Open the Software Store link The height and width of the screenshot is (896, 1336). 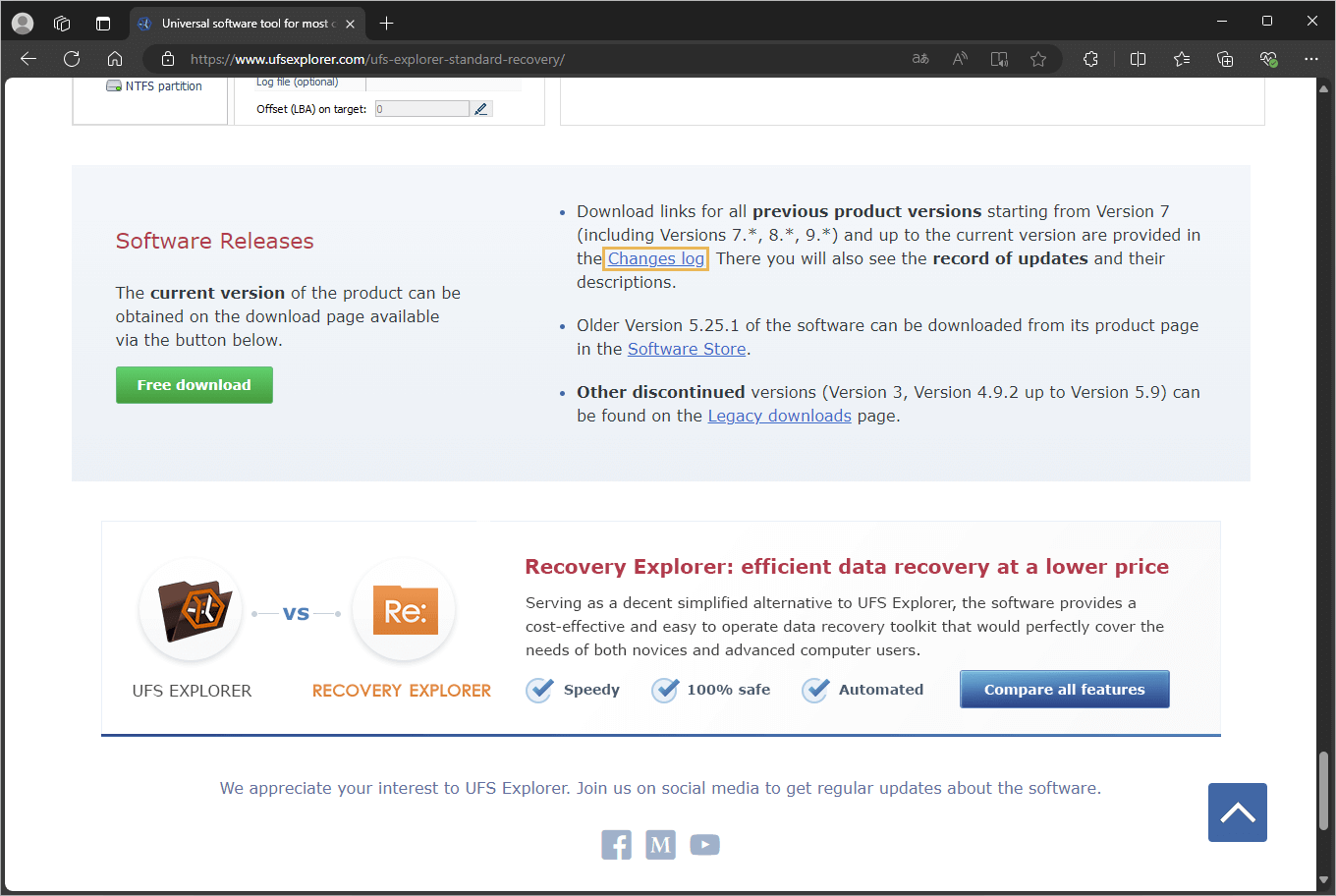coord(687,349)
